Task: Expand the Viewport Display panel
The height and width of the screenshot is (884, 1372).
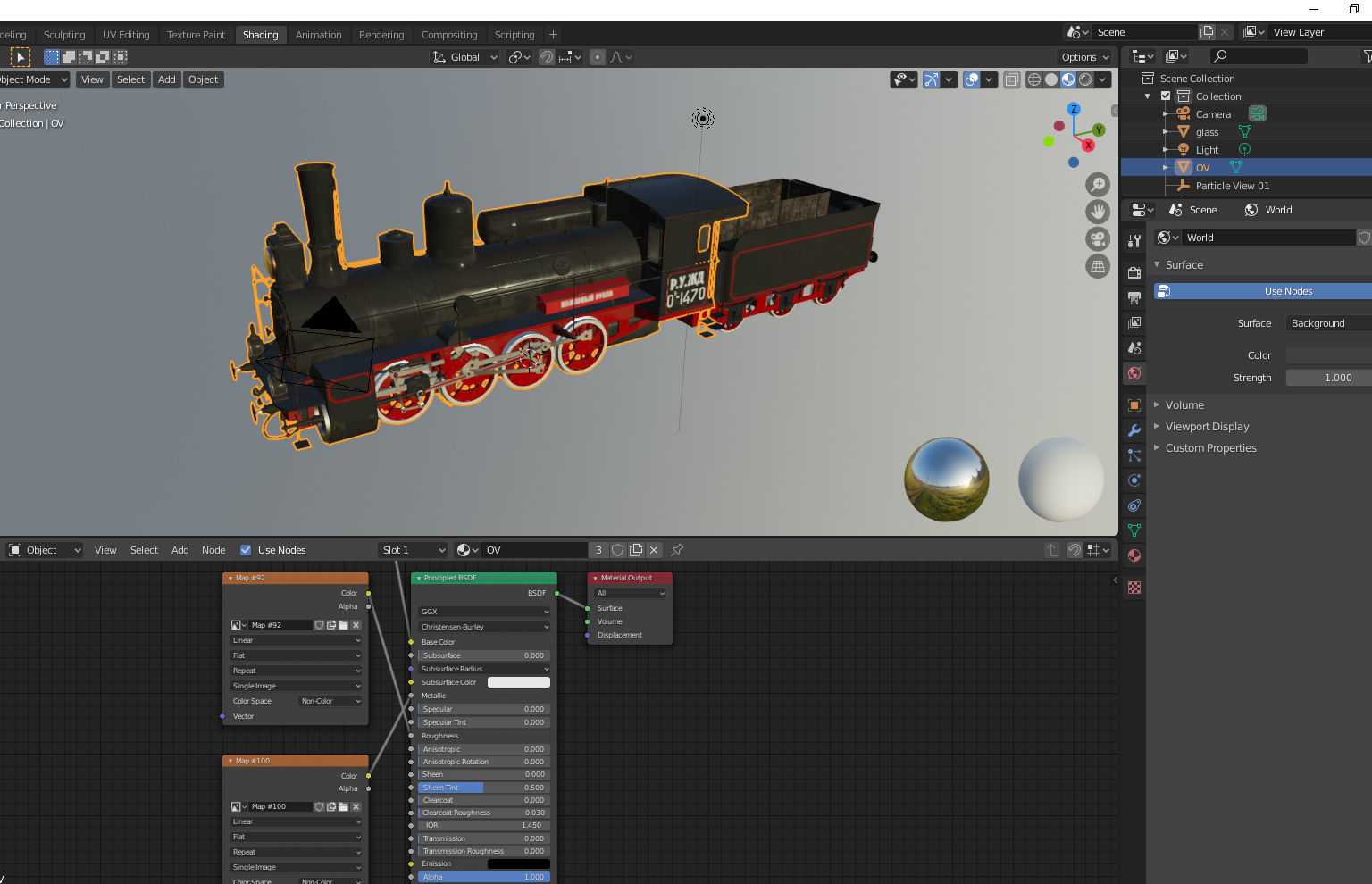Action: [1207, 426]
